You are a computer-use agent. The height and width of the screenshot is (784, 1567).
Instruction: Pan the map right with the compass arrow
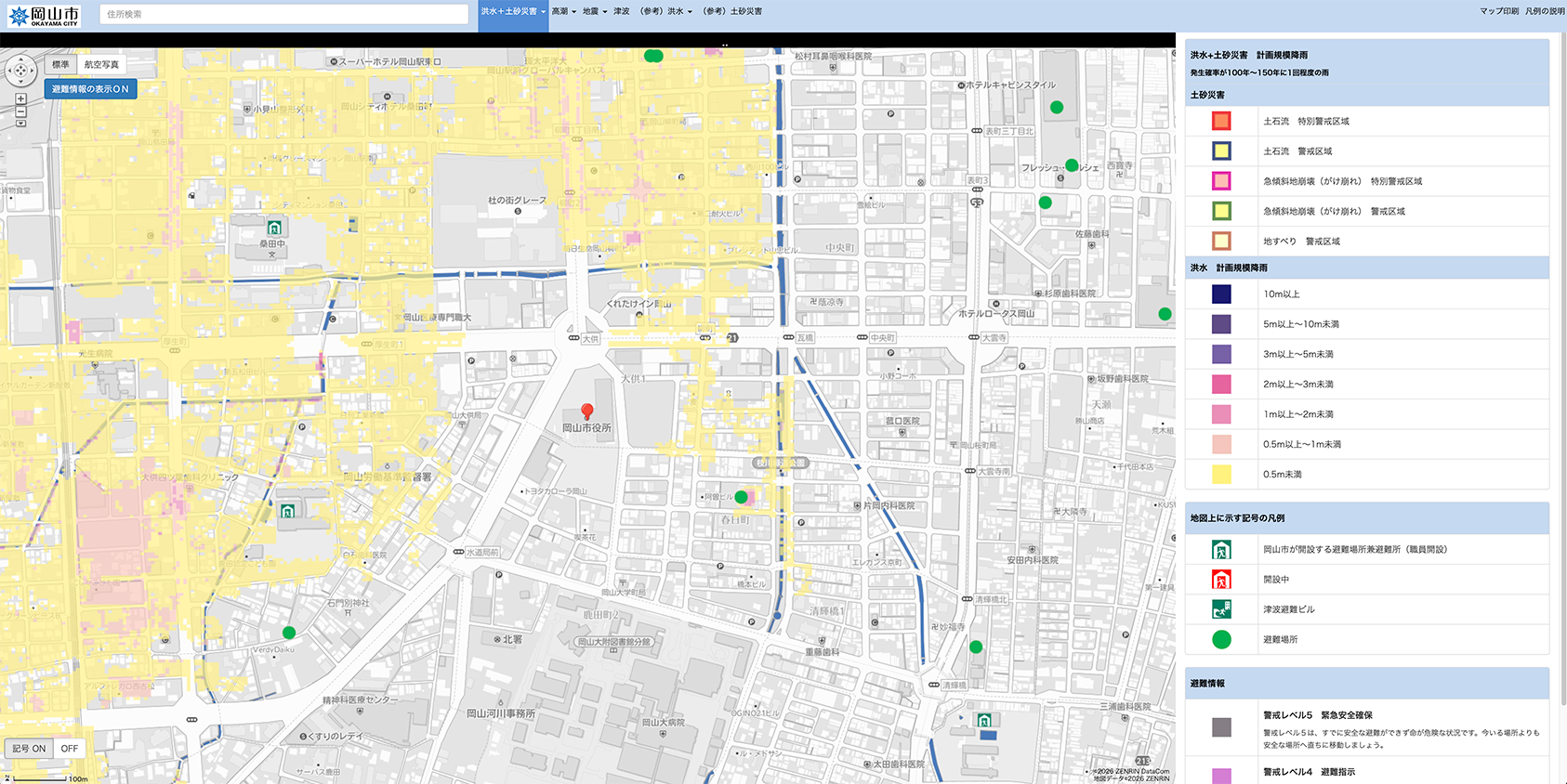[x=32, y=71]
